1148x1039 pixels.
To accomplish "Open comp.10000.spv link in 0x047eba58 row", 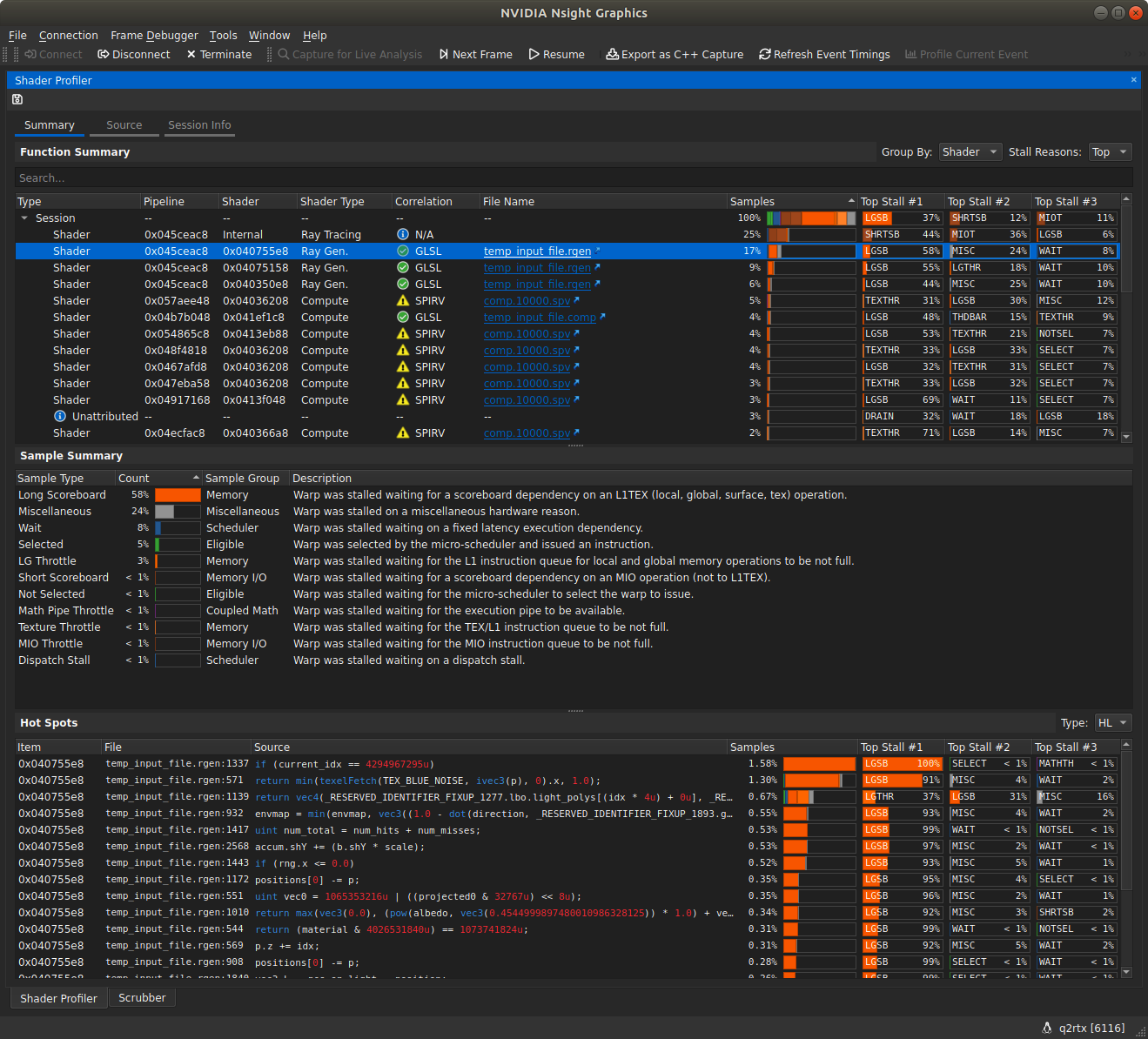I will [x=527, y=383].
